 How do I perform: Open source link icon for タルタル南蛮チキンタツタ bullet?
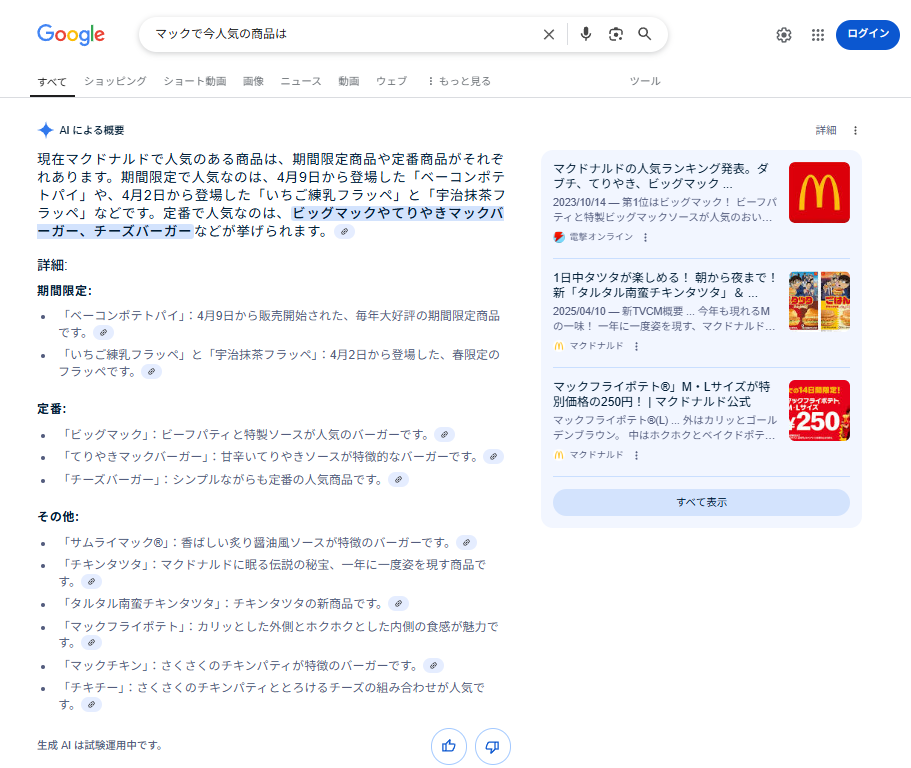coord(399,604)
